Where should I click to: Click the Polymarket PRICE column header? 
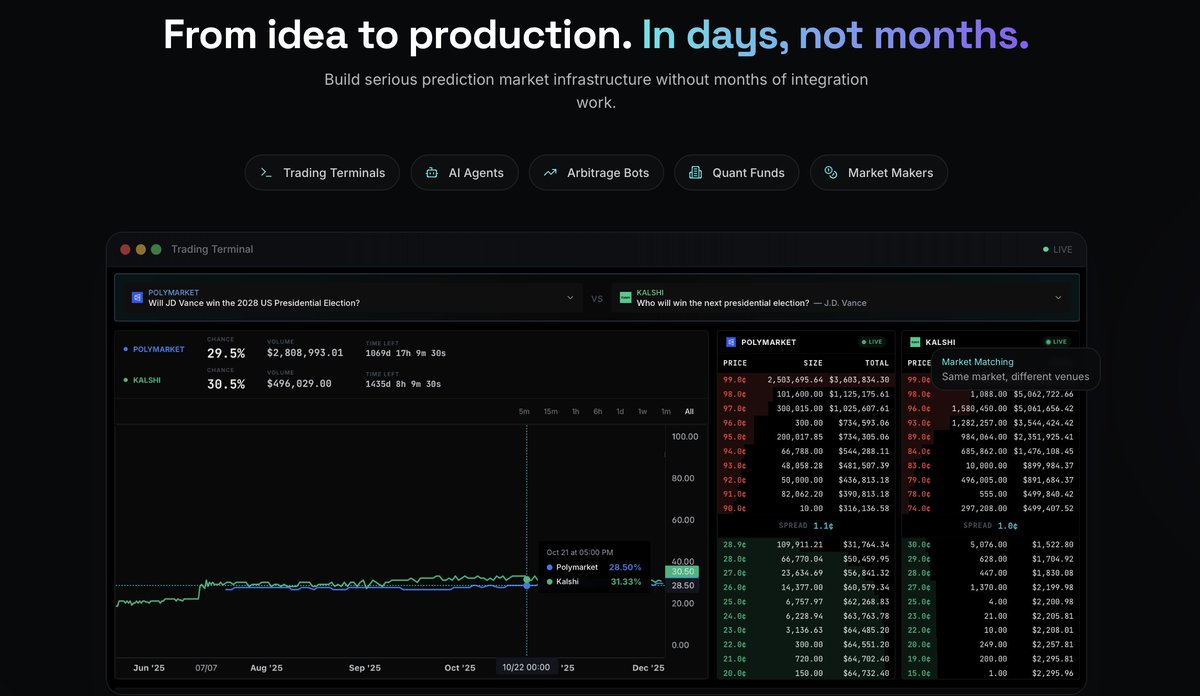[x=736, y=363]
